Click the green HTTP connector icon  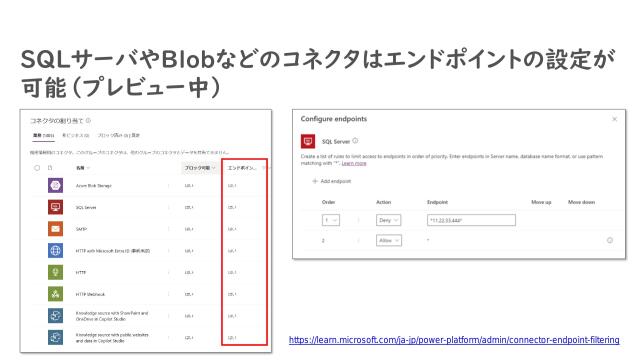(x=56, y=272)
